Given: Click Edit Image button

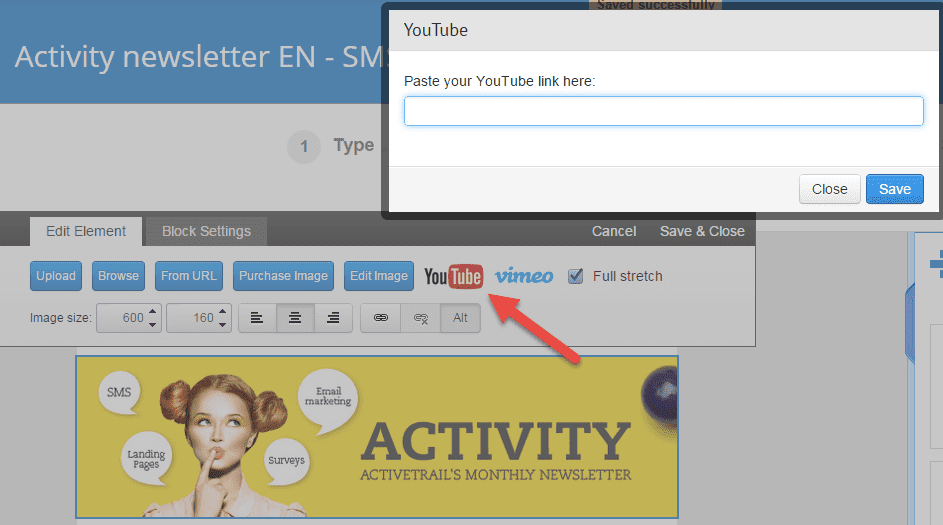Looking at the screenshot, I should (379, 276).
